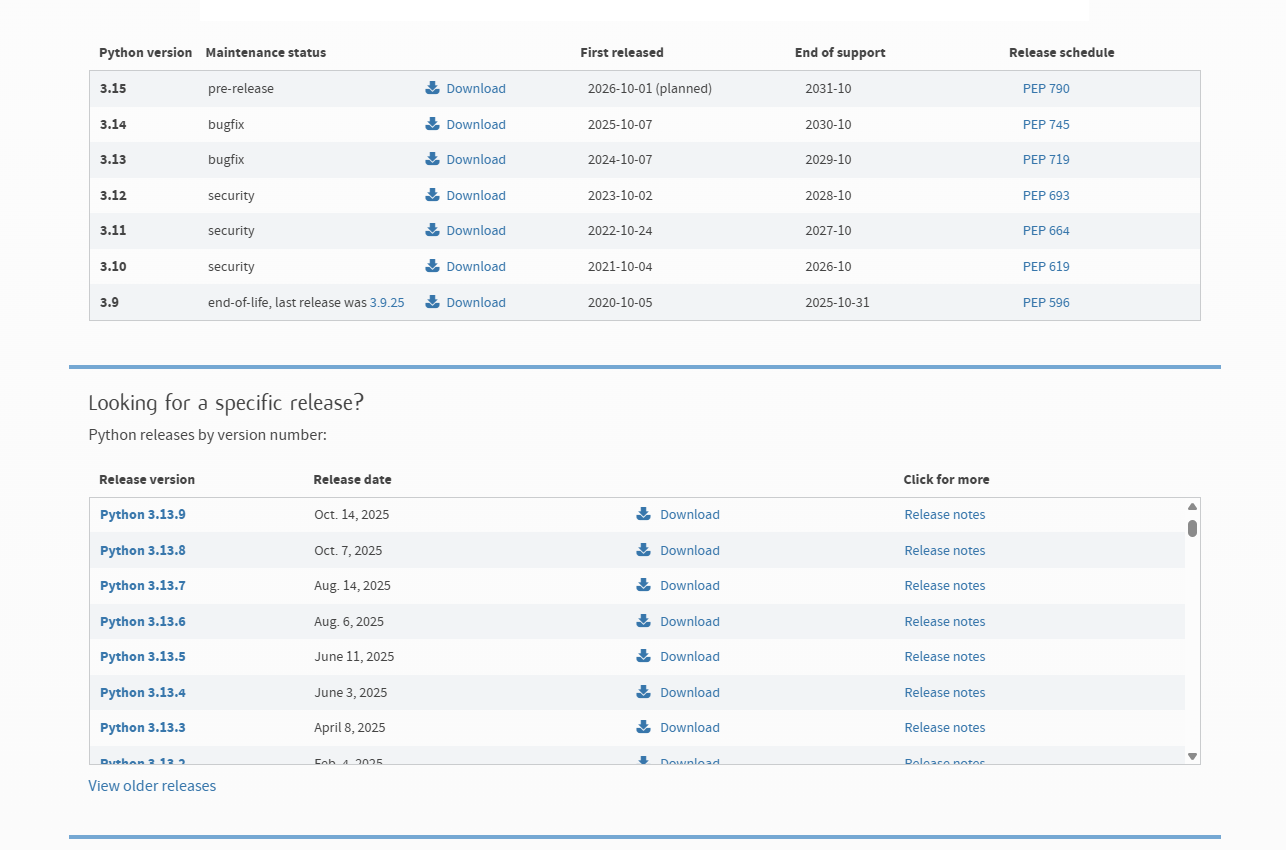The height and width of the screenshot is (850, 1286).
Task: Click the "April 8, 2025" release date
Action: [350, 728]
